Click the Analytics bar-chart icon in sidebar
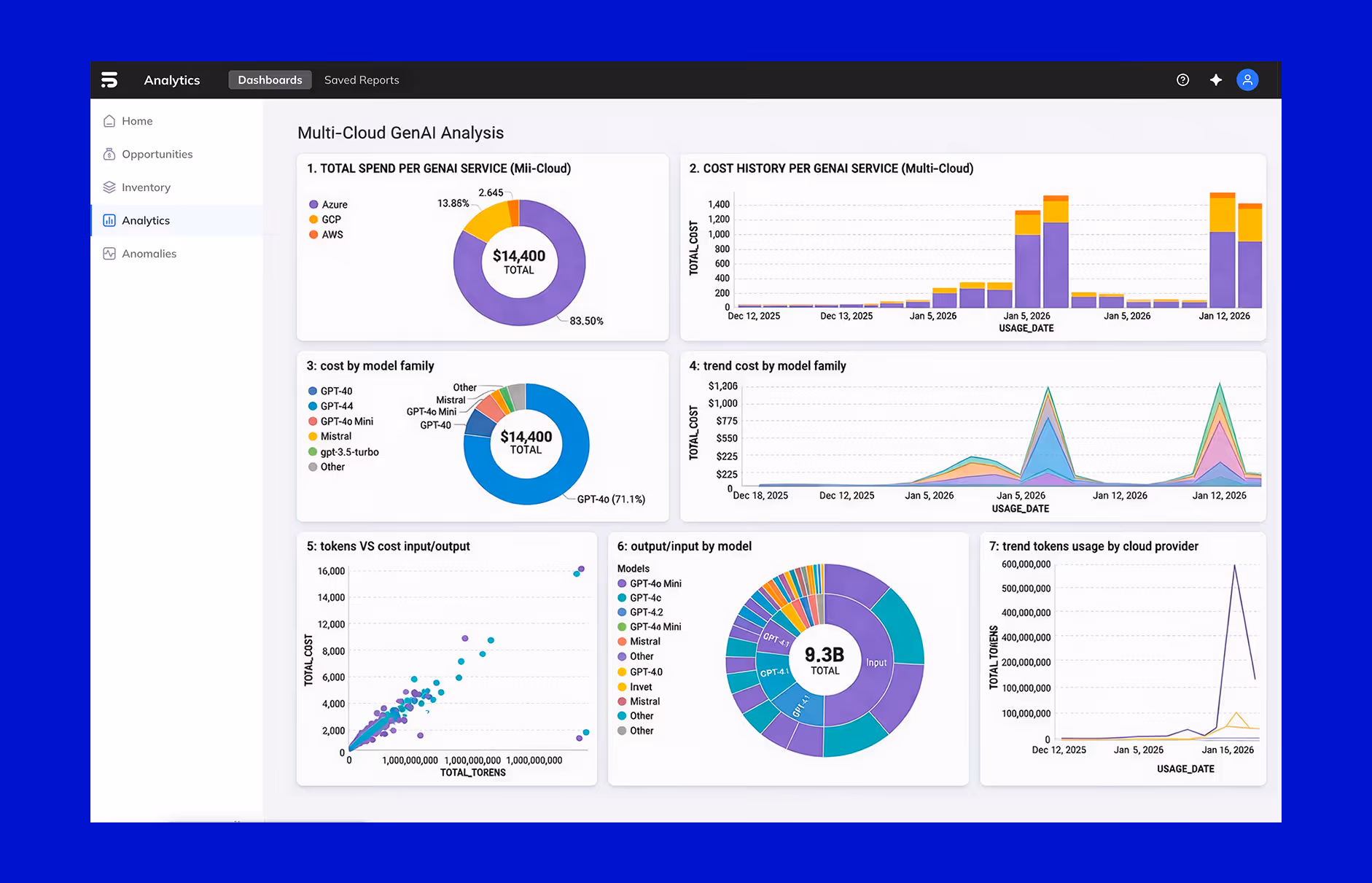1372x883 pixels. (x=109, y=220)
